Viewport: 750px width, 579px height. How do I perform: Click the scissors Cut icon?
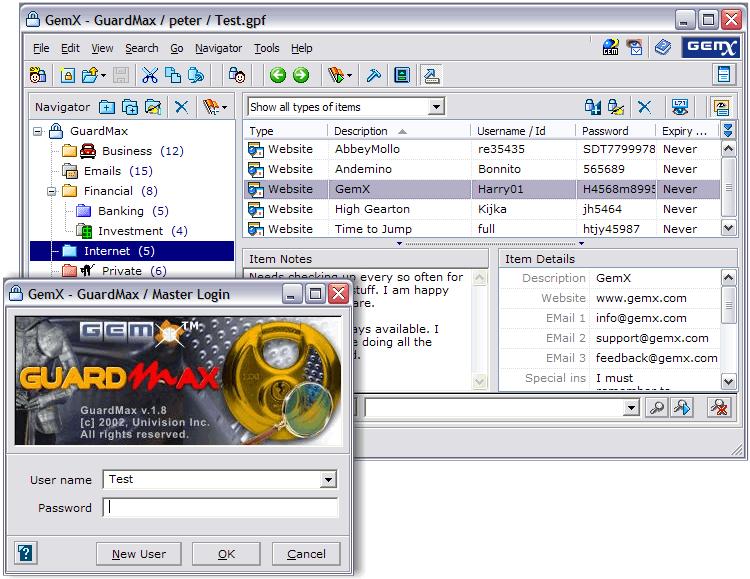[150, 76]
